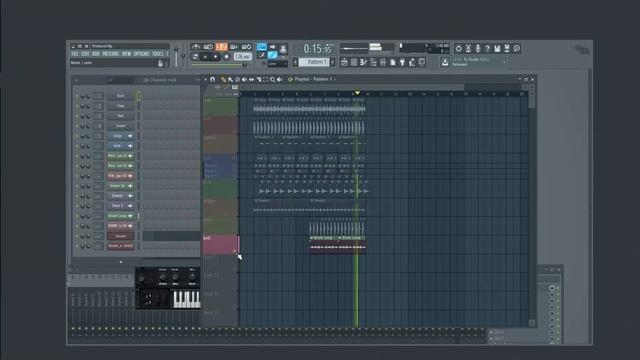The width and height of the screenshot is (640, 360).
Task: Open the PATTERNS menu
Action: [x=111, y=54]
